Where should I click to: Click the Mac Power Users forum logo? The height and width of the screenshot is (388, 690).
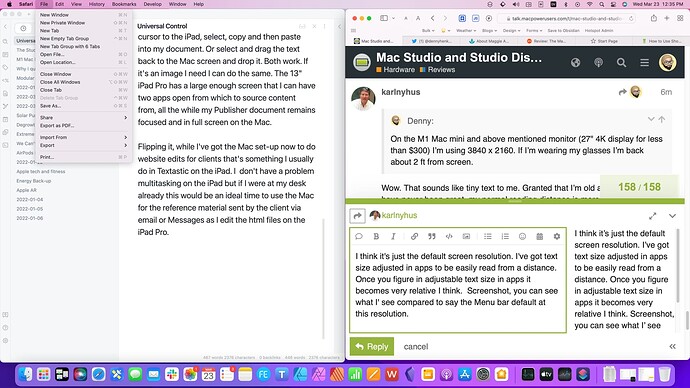[x=362, y=62]
